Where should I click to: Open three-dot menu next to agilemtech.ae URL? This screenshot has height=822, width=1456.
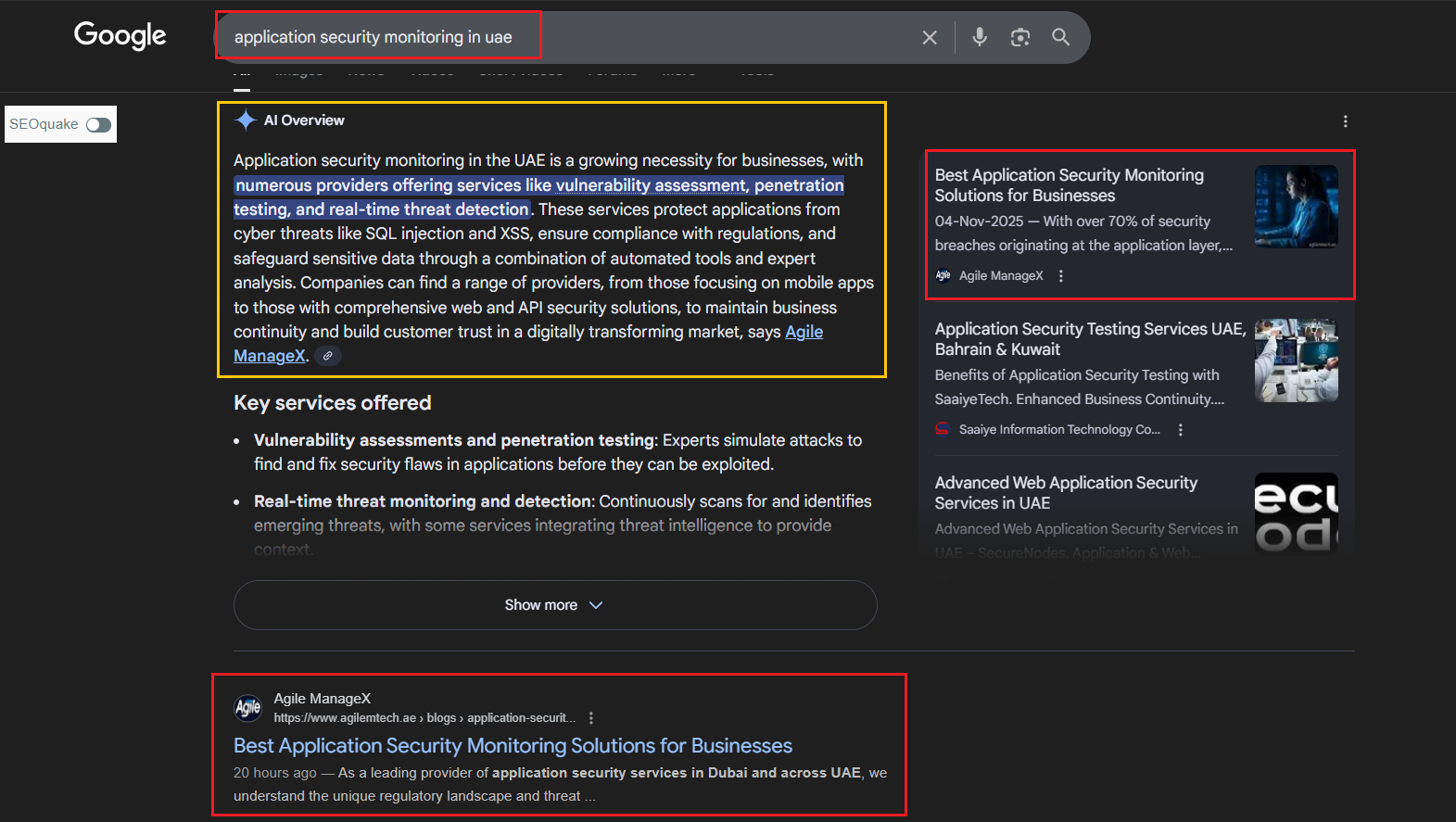[x=591, y=718]
